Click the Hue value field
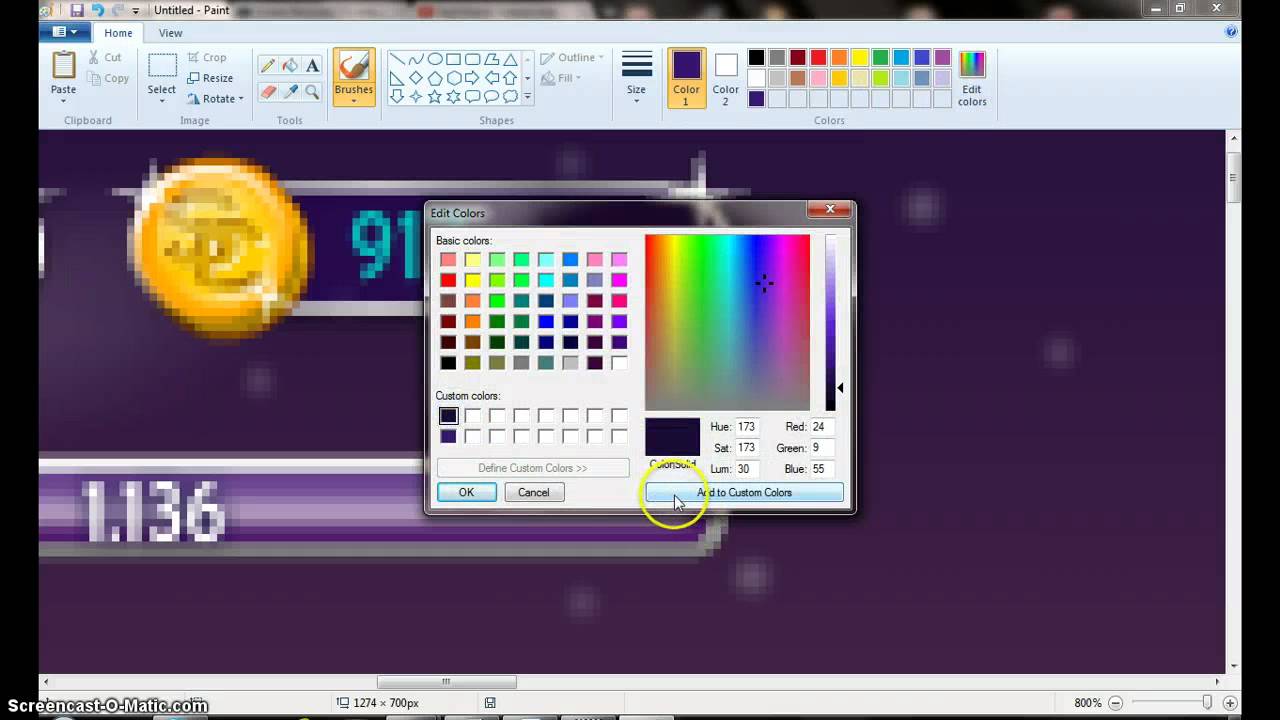1280x720 pixels. click(x=747, y=427)
